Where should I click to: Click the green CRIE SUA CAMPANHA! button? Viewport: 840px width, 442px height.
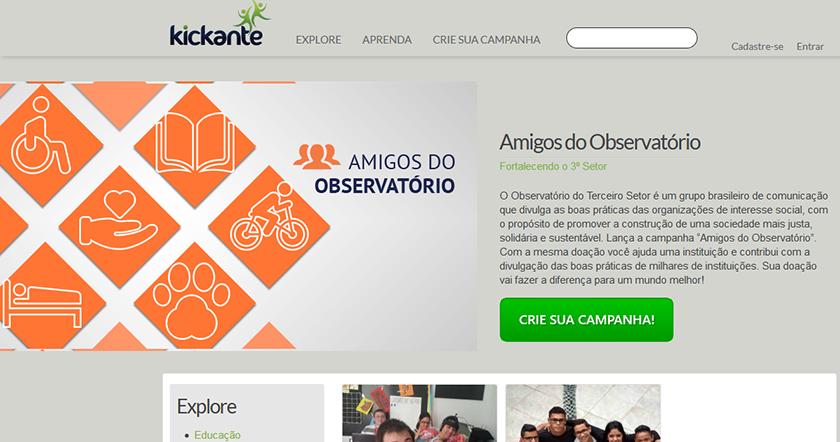point(587,320)
